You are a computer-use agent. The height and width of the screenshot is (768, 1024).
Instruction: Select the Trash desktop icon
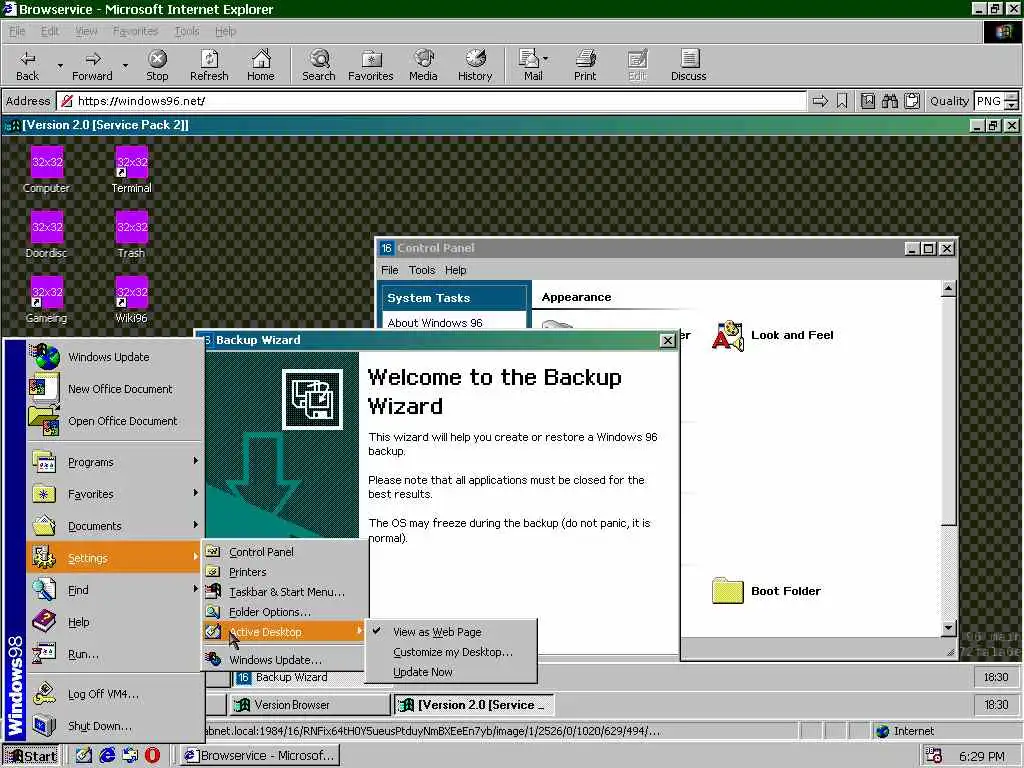[x=131, y=235]
